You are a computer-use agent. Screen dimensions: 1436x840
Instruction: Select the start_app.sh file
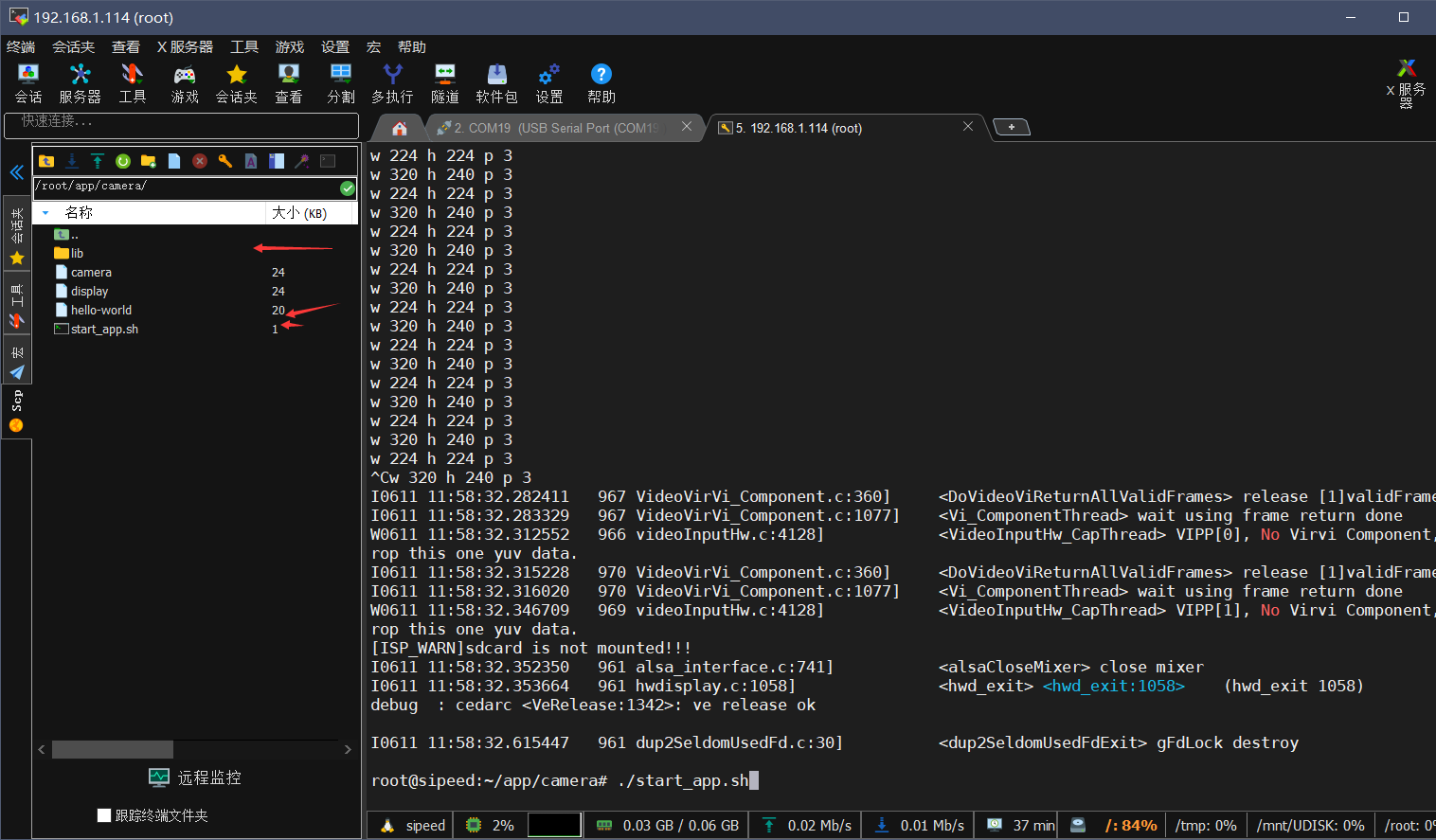[x=104, y=329]
